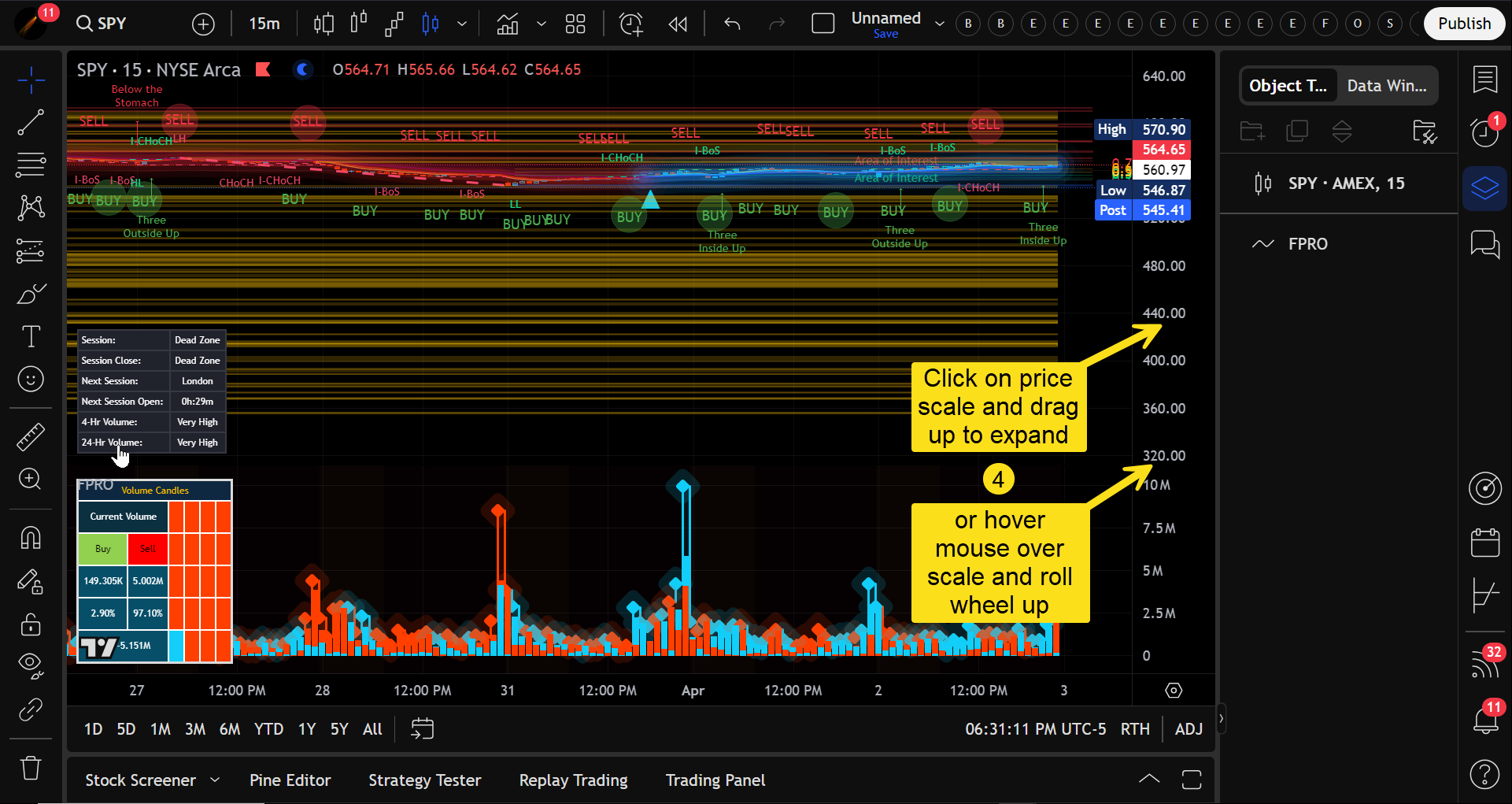Activate the magnet mode tool

pos(31,539)
